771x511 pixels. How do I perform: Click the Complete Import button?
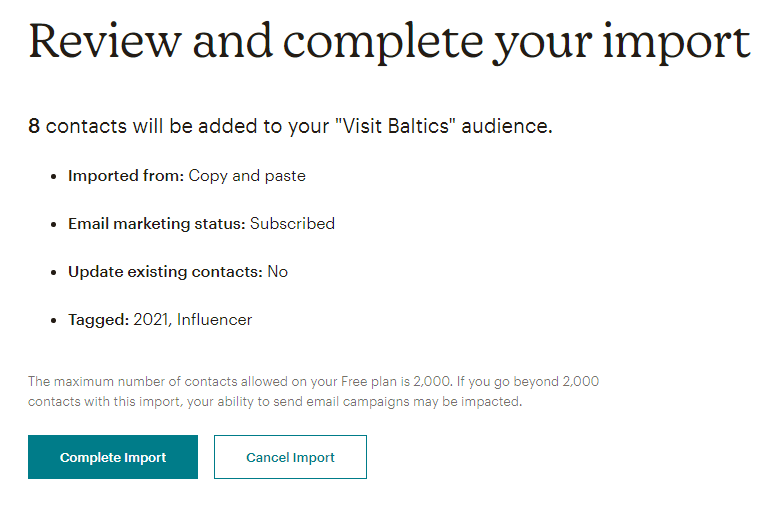click(113, 457)
